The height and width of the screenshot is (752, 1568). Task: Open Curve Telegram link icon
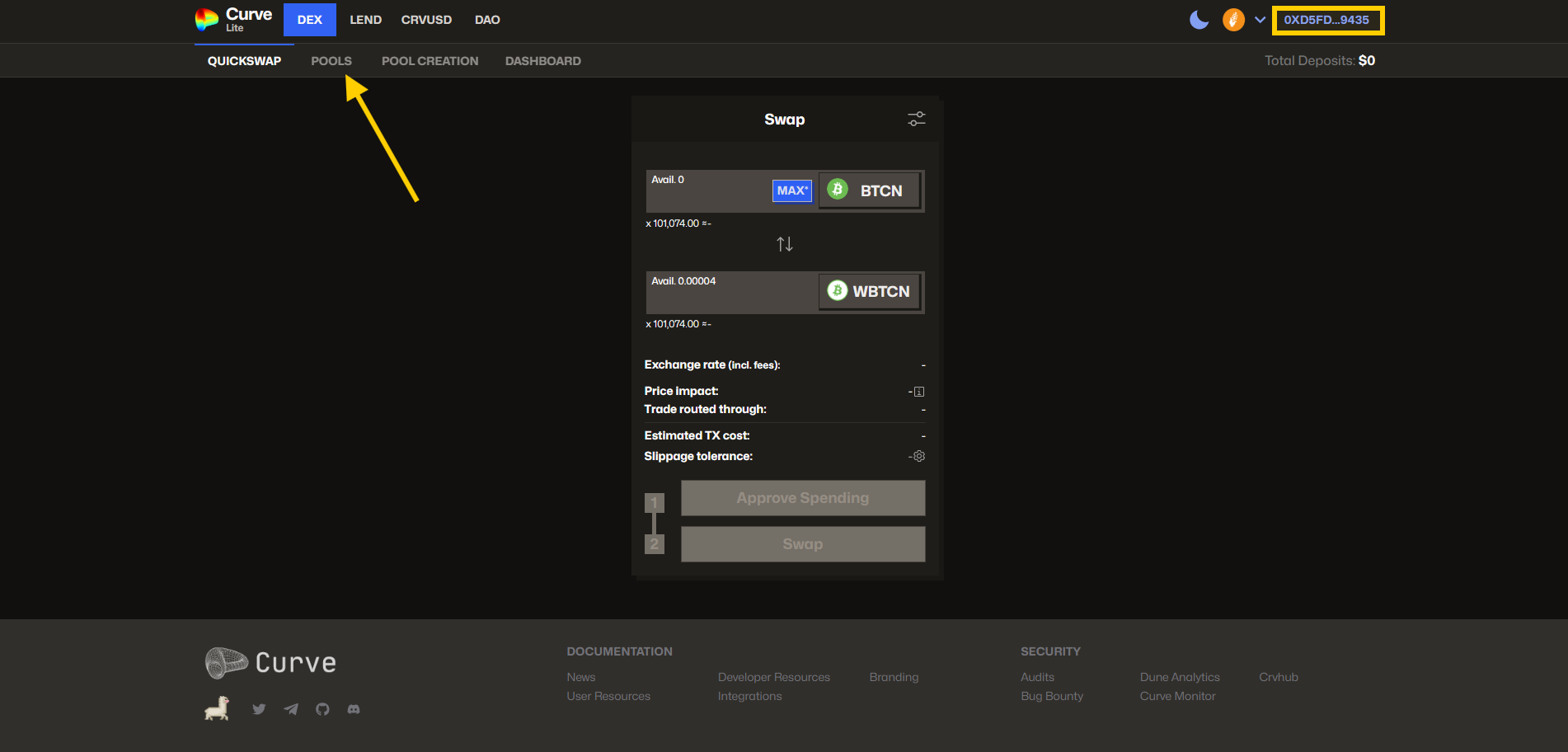pos(291,709)
